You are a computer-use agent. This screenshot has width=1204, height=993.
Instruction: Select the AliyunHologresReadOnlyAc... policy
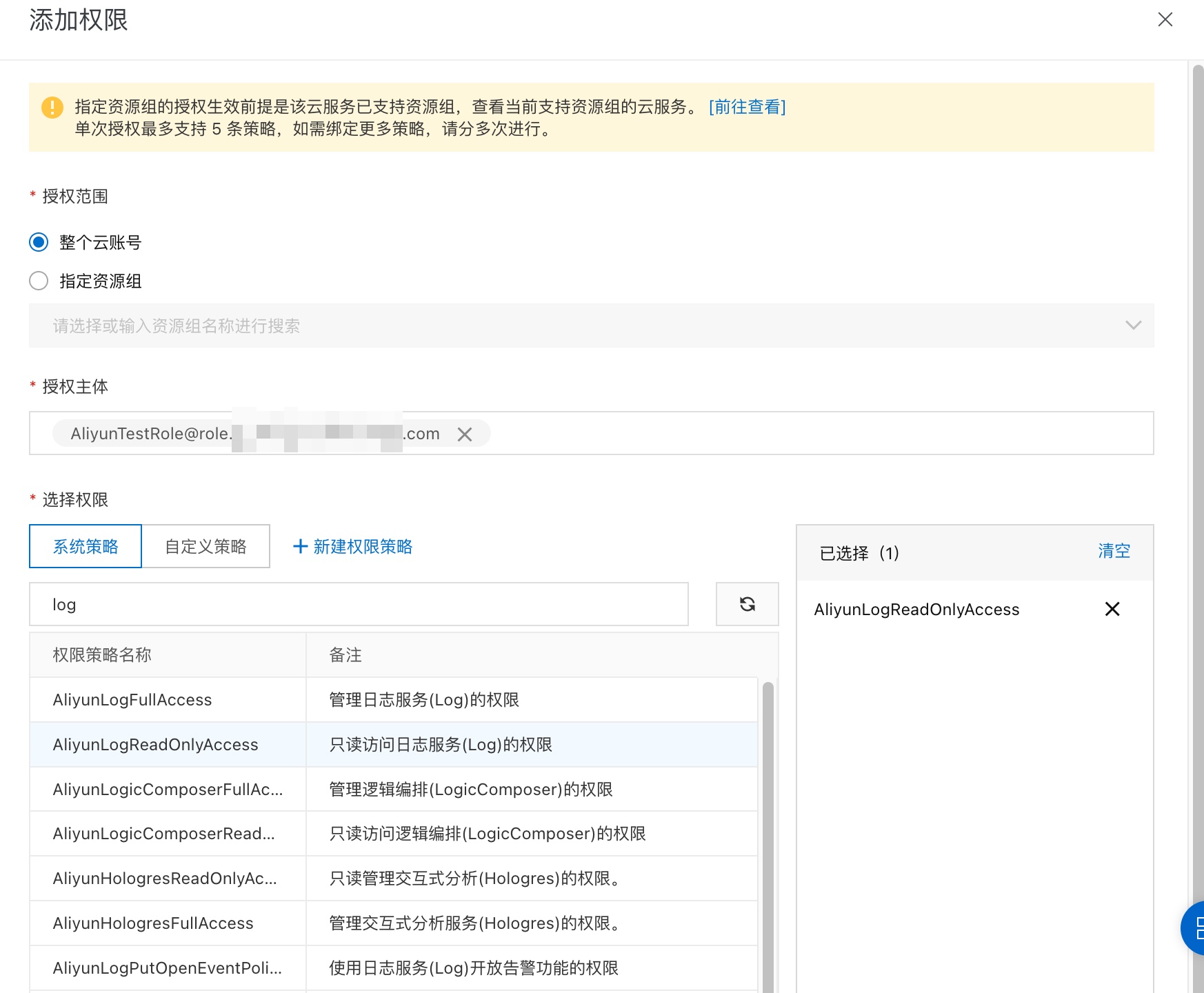coord(393,879)
